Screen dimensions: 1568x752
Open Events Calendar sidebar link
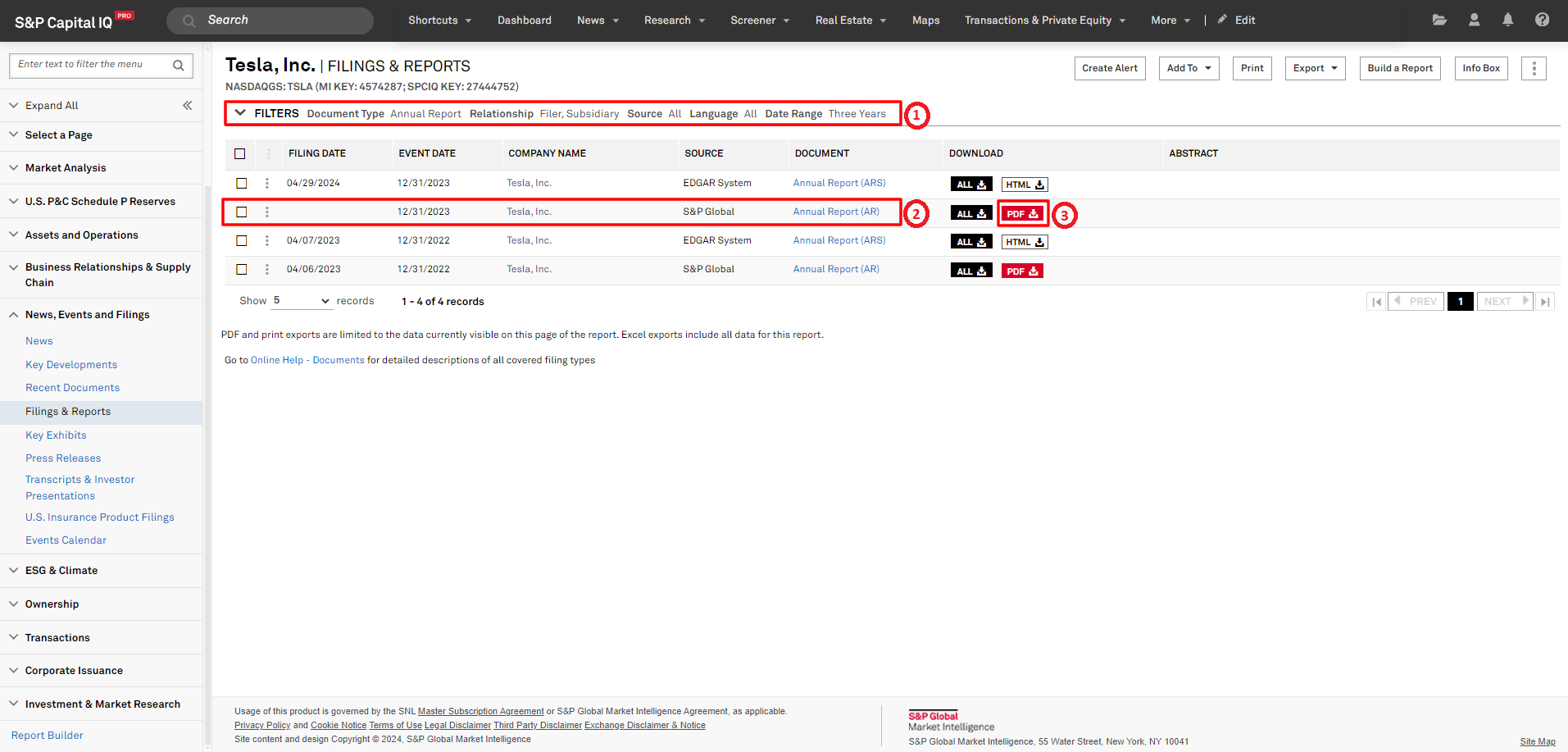(x=66, y=540)
